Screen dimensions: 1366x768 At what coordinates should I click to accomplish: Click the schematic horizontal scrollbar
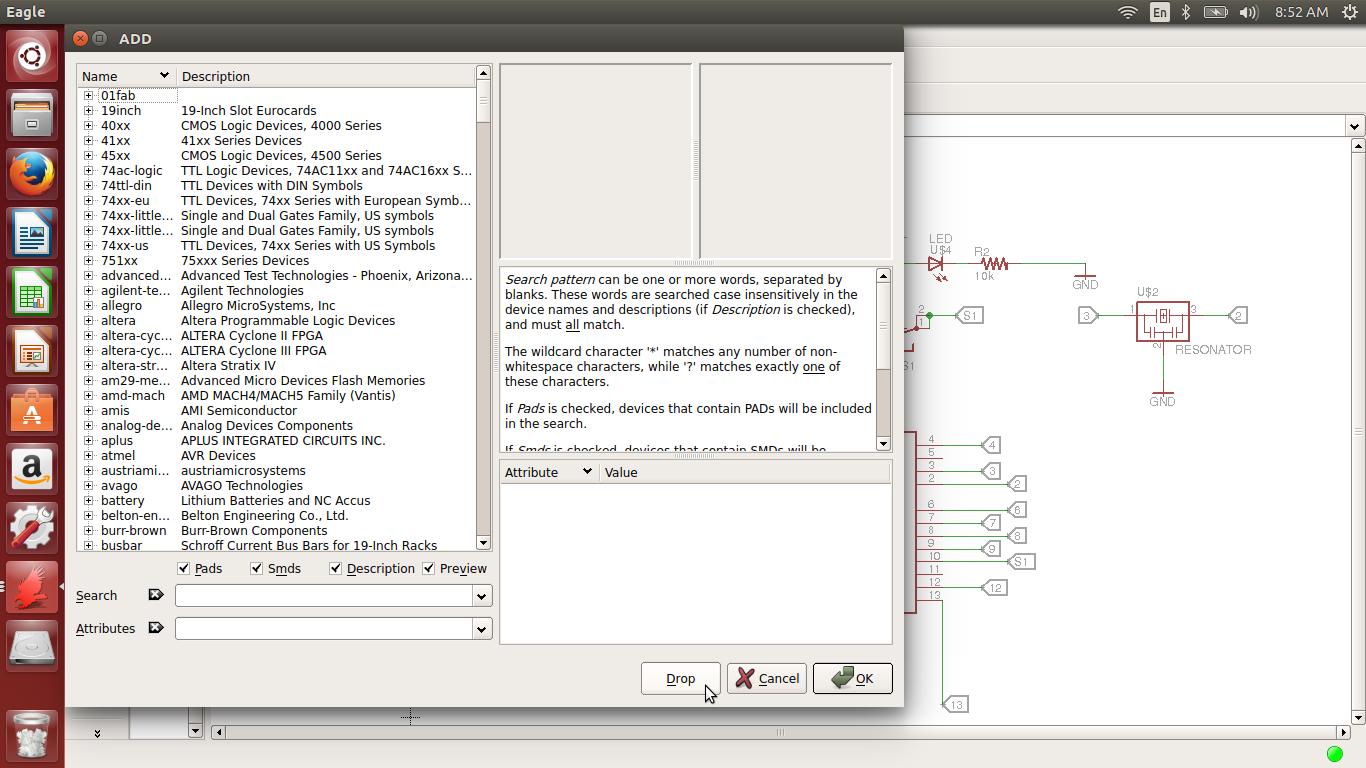click(780, 732)
